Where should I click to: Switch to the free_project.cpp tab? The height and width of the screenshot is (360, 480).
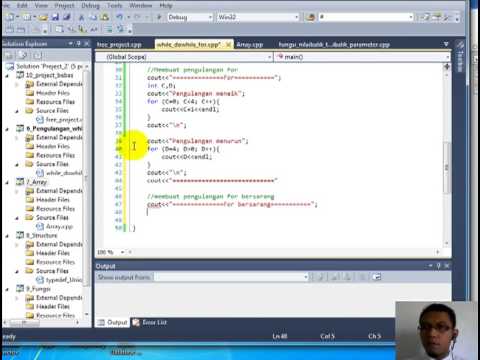[x=119, y=44]
